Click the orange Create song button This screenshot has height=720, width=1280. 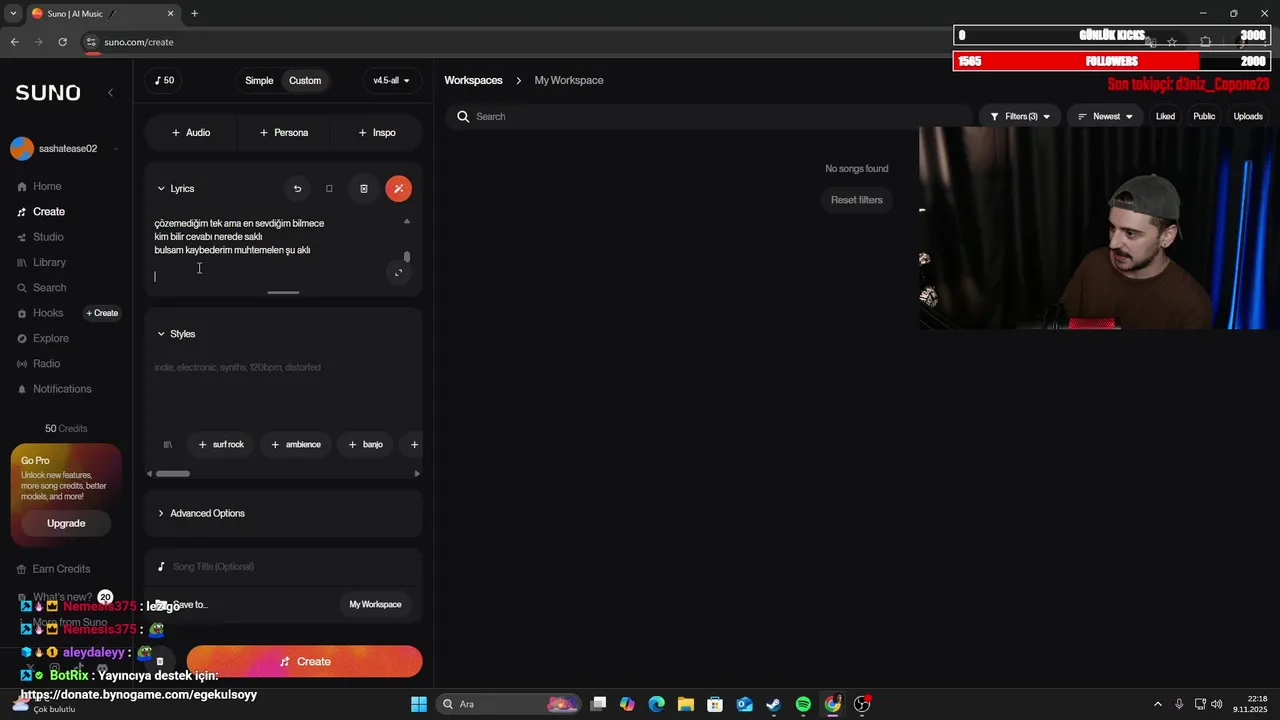point(304,661)
